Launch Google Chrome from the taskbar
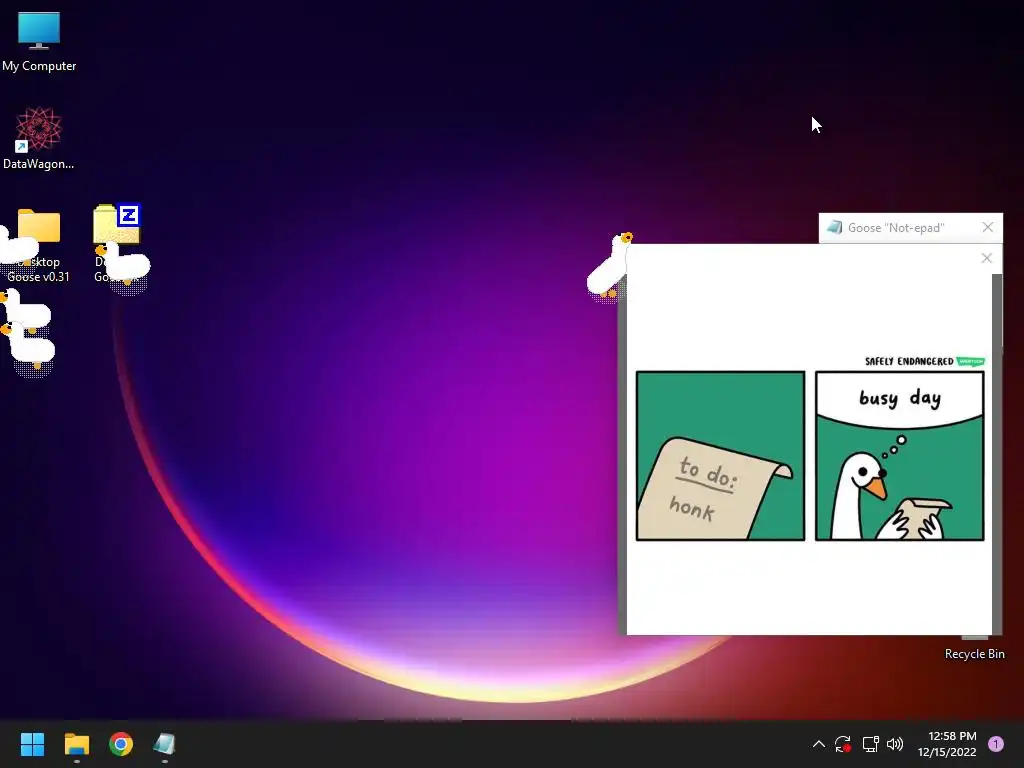The image size is (1024, 768). [121, 744]
